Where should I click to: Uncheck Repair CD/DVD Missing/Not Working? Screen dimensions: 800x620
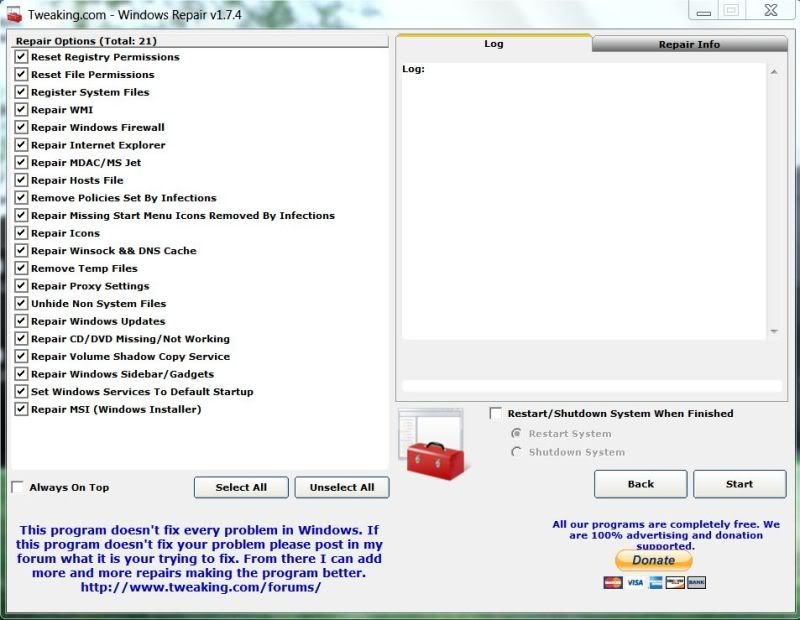coord(21,338)
